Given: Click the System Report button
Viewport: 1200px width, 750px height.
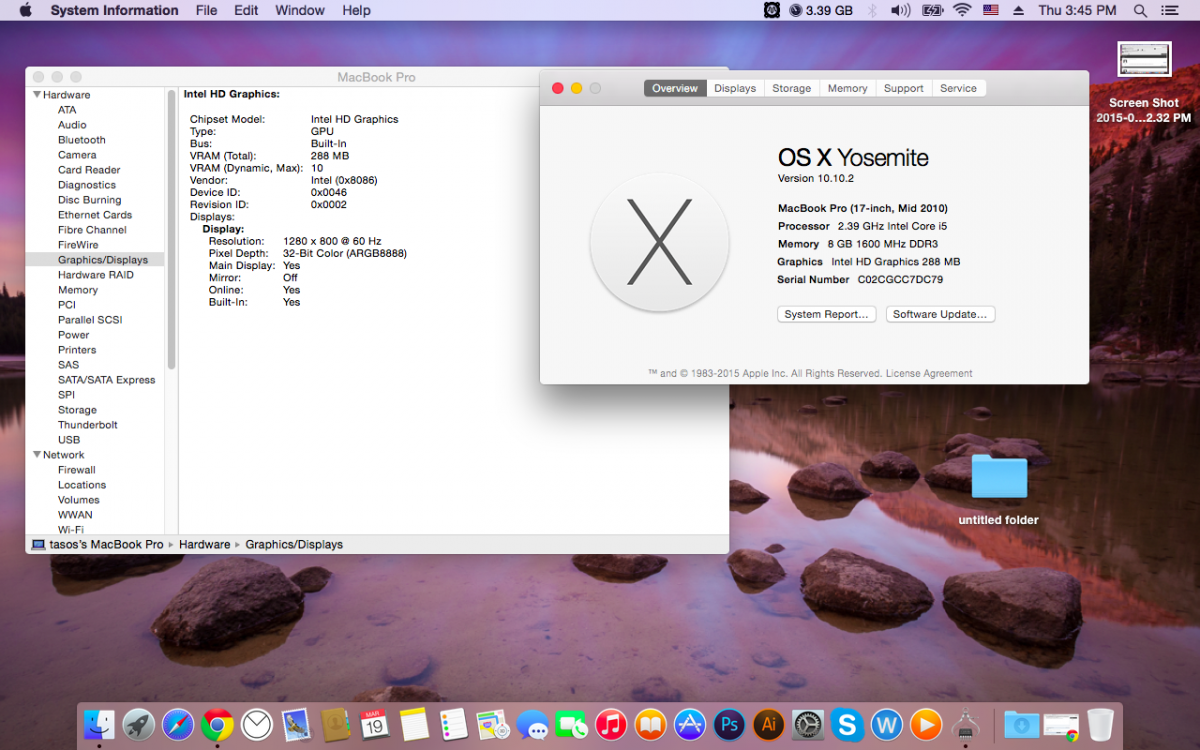Looking at the screenshot, I should pyautogui.click(x=826, y=314).
